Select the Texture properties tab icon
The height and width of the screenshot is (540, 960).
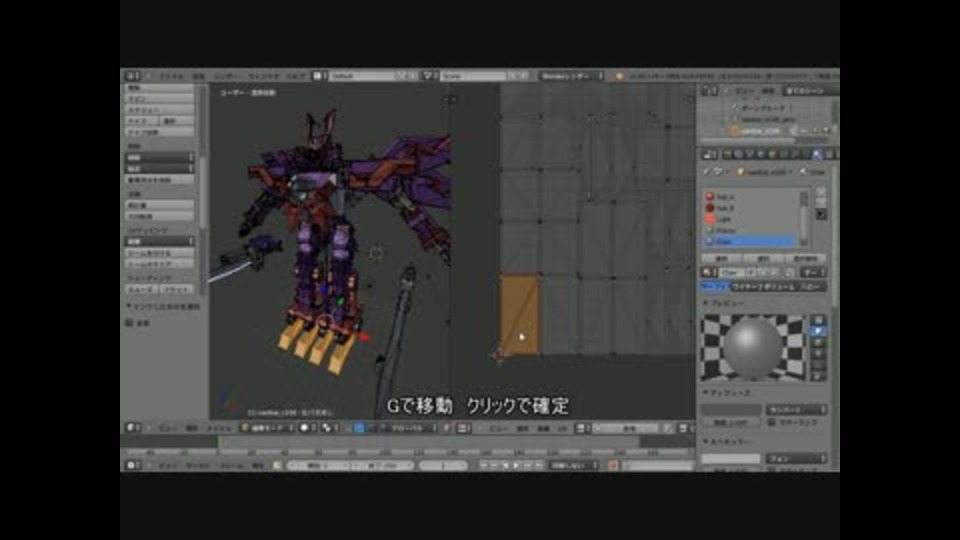(x=828, y=154)
